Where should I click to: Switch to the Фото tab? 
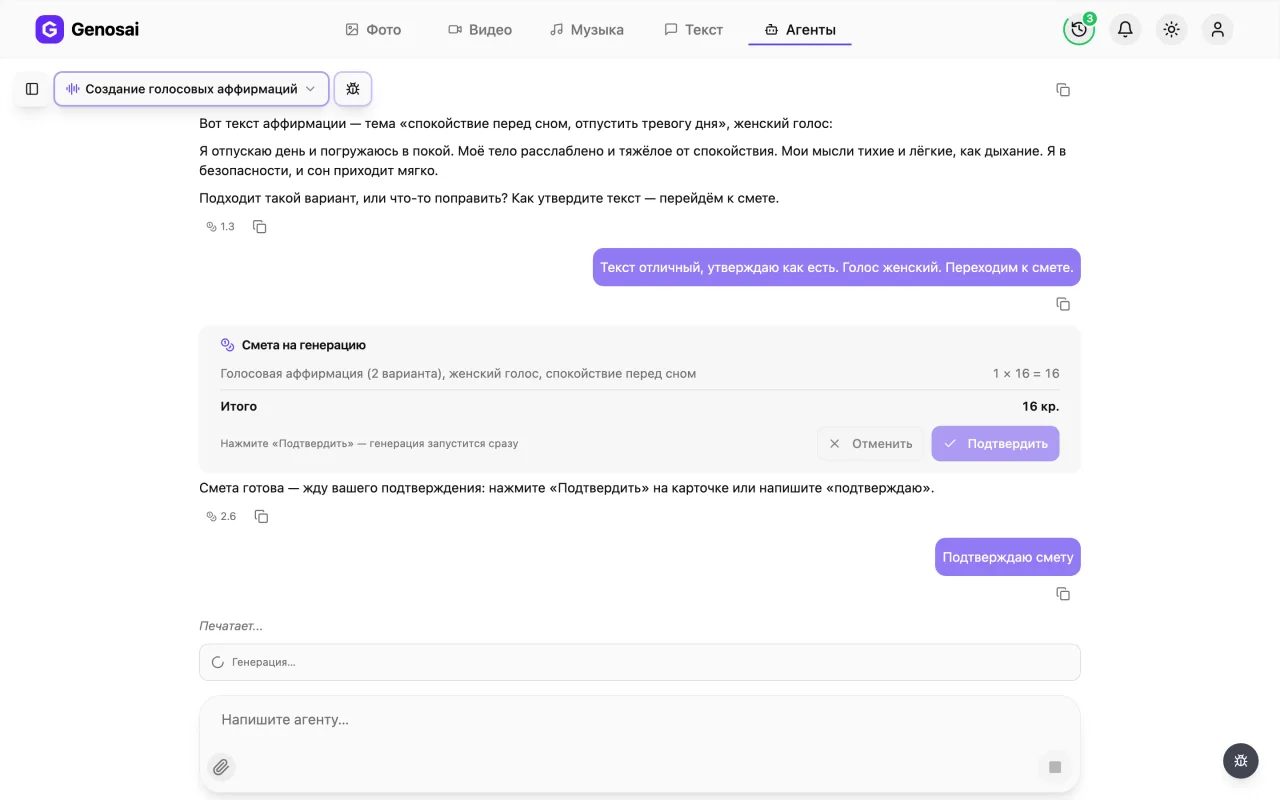click(x=373, y=29)
